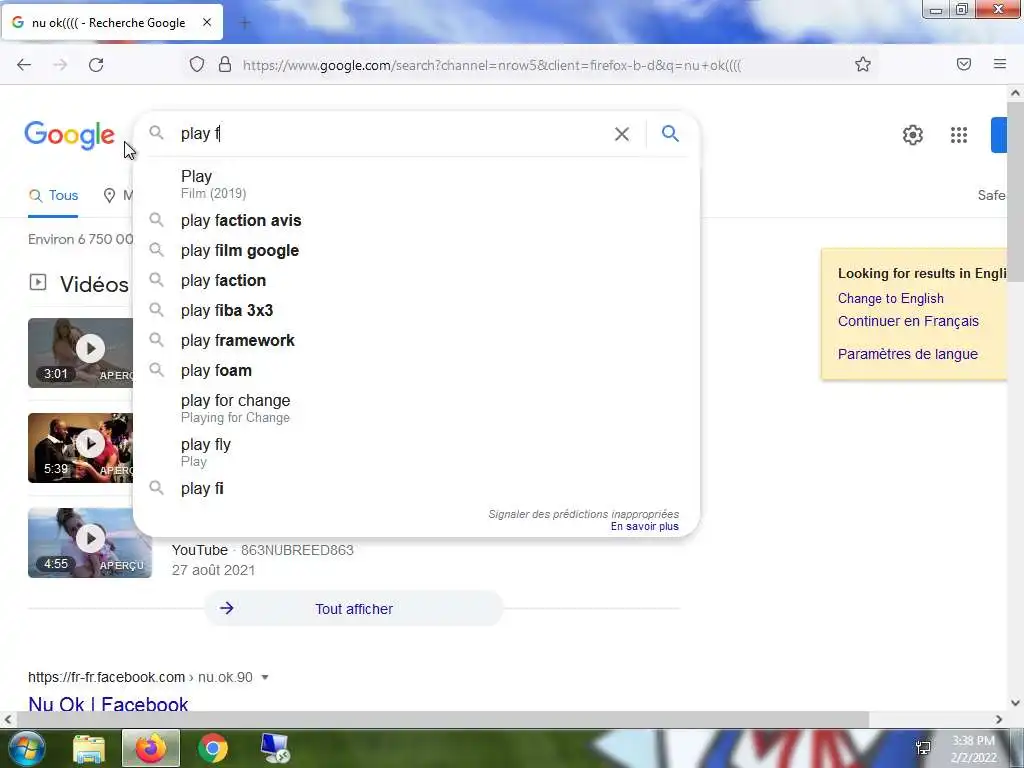
Task: Pick 'play for change' suggestion
Action: point(417,408)
